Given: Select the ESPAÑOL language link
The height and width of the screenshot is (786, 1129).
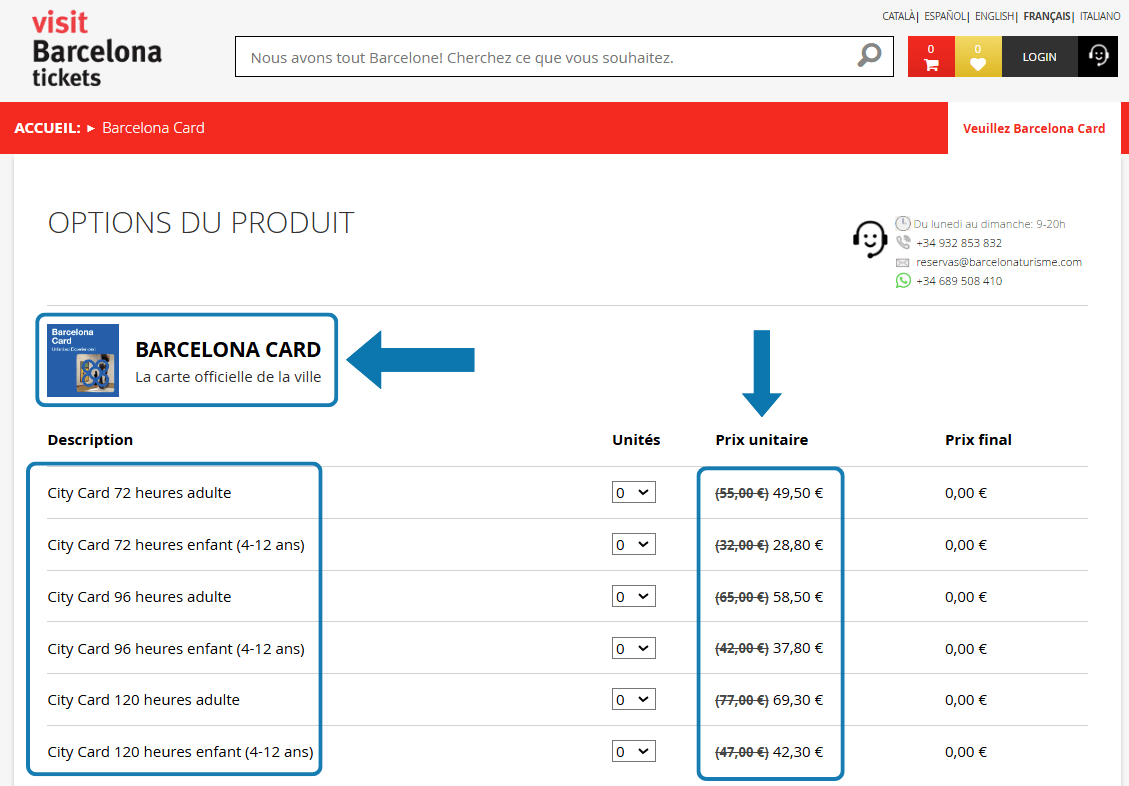Looking at the screenshot, I should [942, 16].
